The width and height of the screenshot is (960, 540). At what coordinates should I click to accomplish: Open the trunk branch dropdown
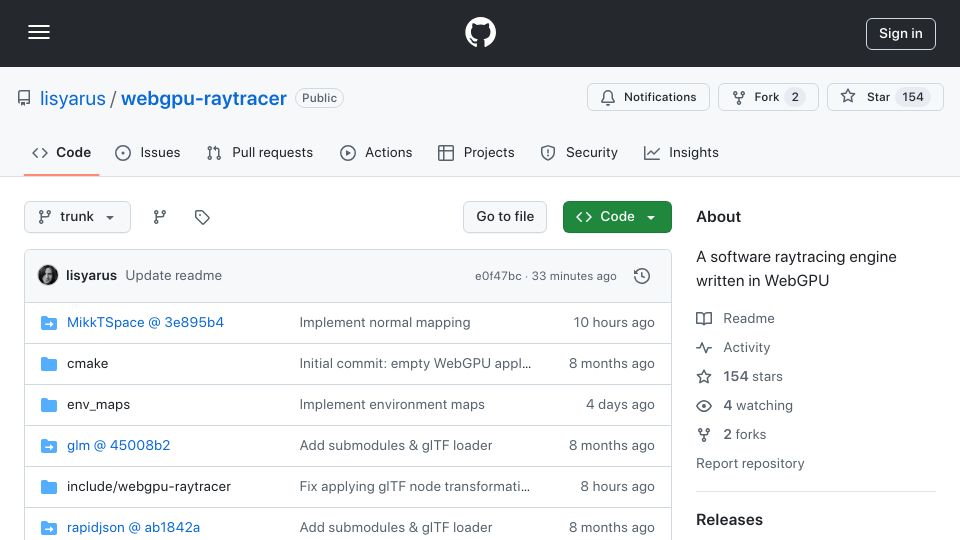point(77,217)
